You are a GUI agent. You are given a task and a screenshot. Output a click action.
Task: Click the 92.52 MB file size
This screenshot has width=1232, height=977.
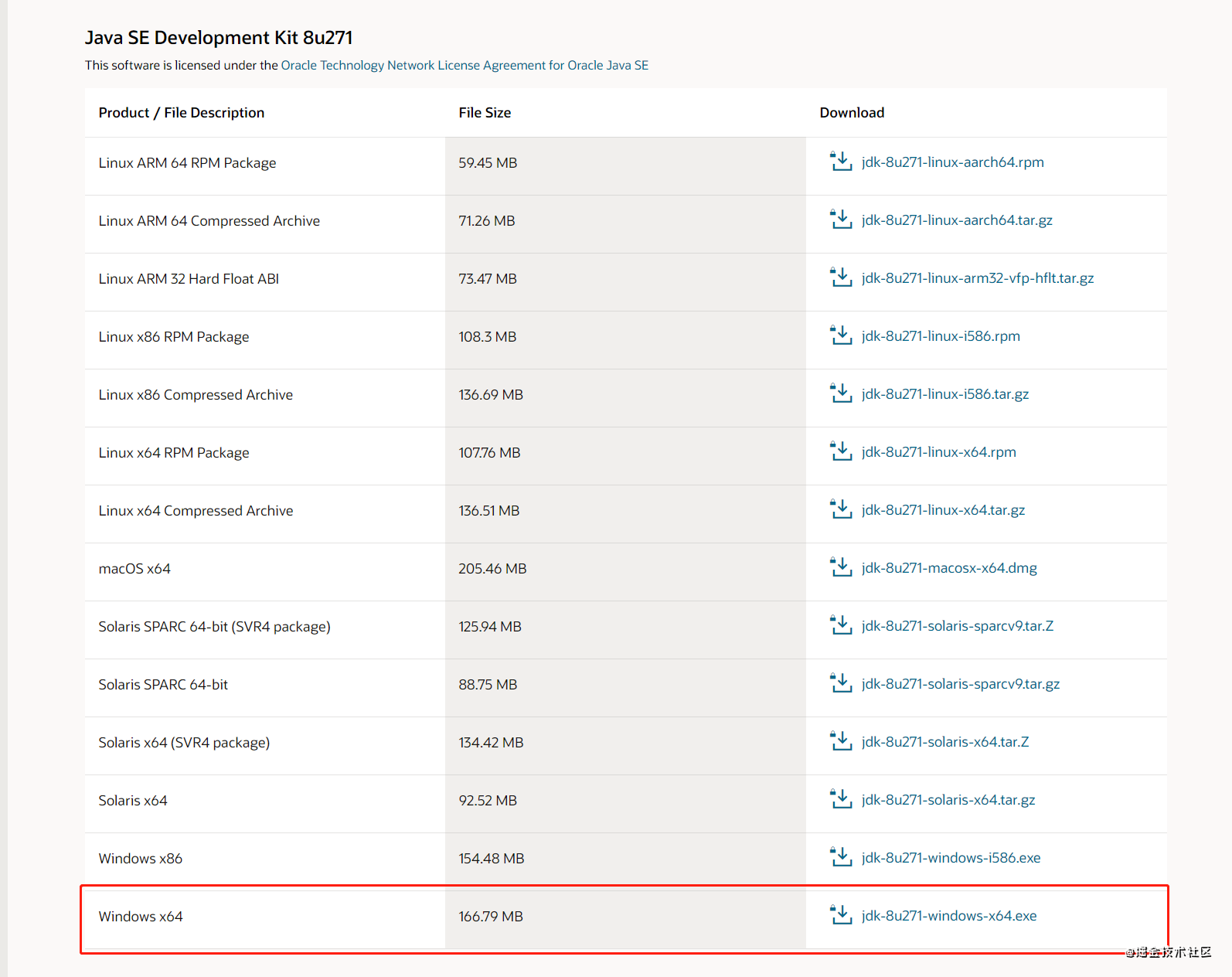tap(488, 801)
